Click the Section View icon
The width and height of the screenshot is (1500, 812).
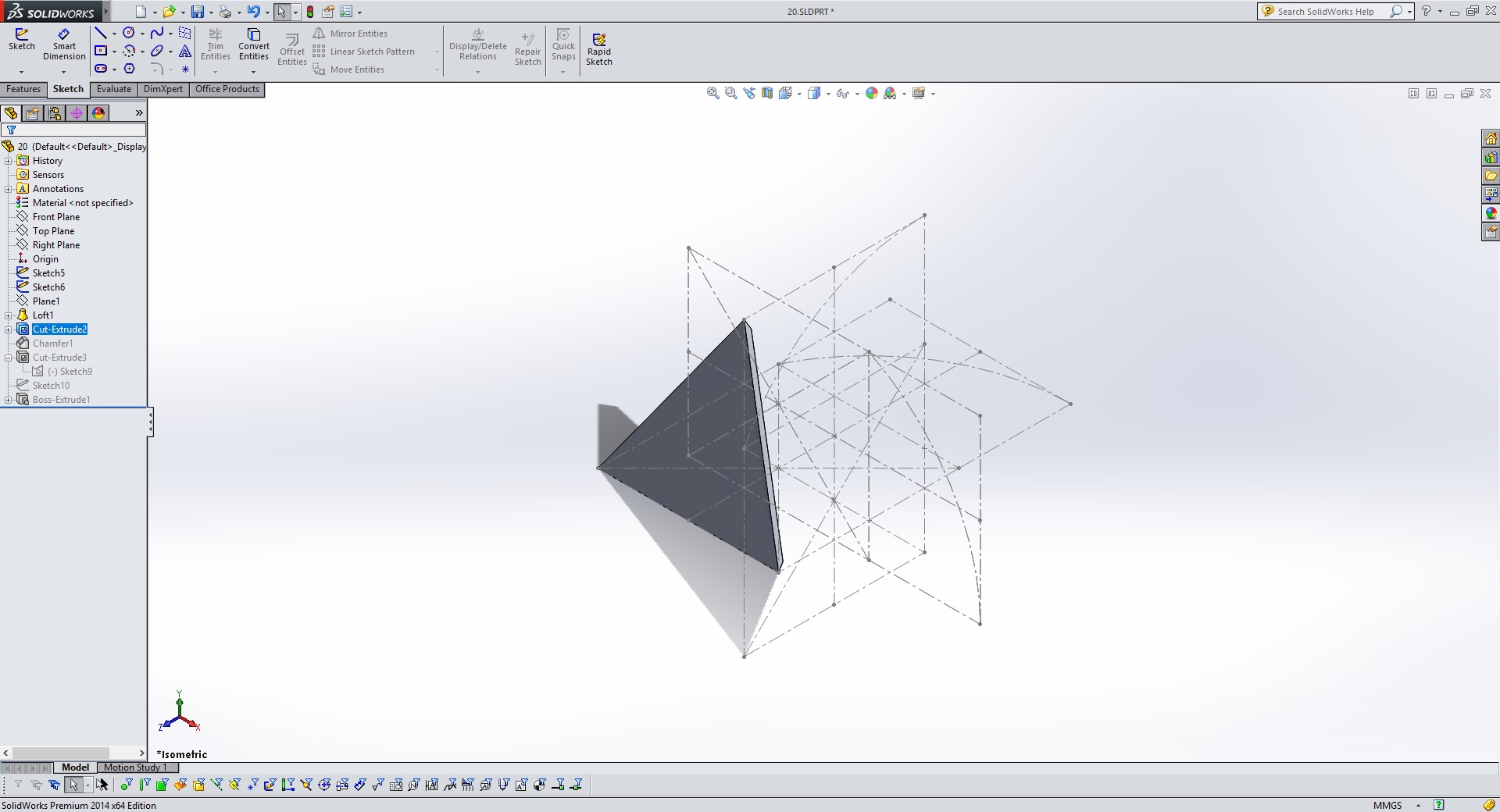point(767,93)
